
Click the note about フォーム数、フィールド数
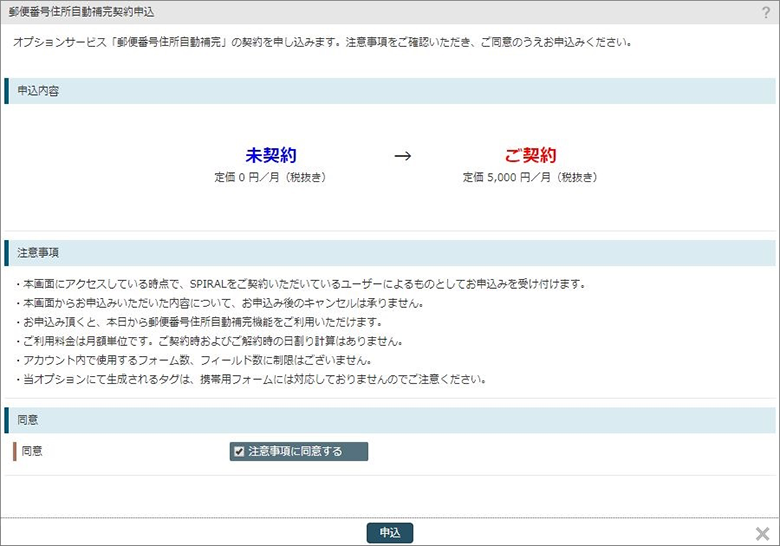[x=194, y=360]
